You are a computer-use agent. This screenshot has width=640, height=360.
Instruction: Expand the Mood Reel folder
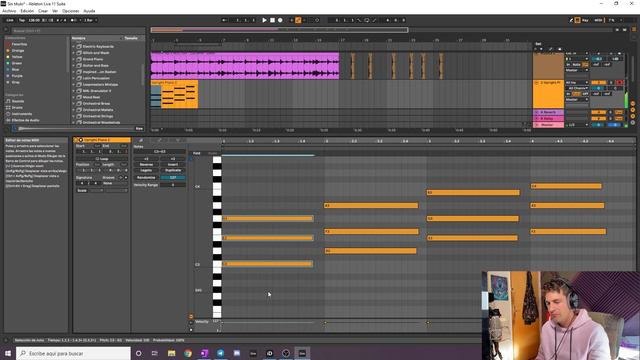(74, 97)
